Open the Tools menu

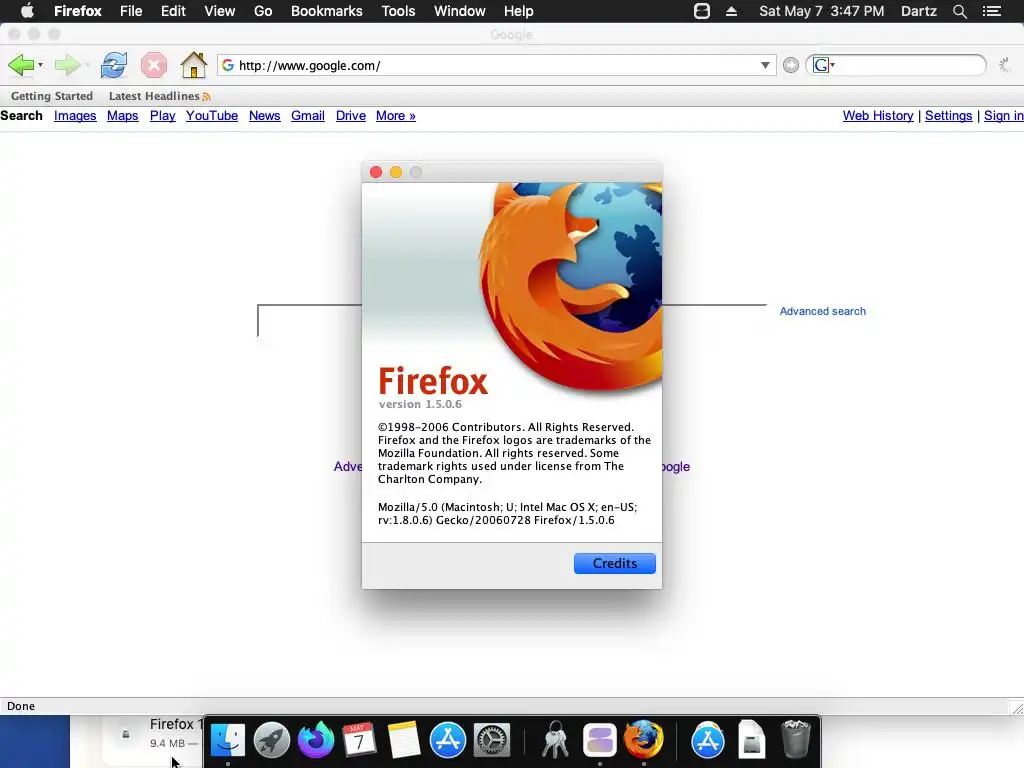pos(398,11)
